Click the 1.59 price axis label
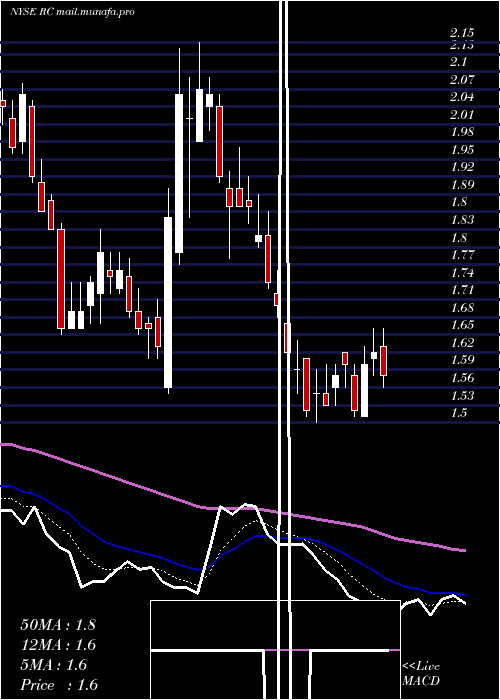500x700 pixels. pyautogui.click(x=462, y=360)
